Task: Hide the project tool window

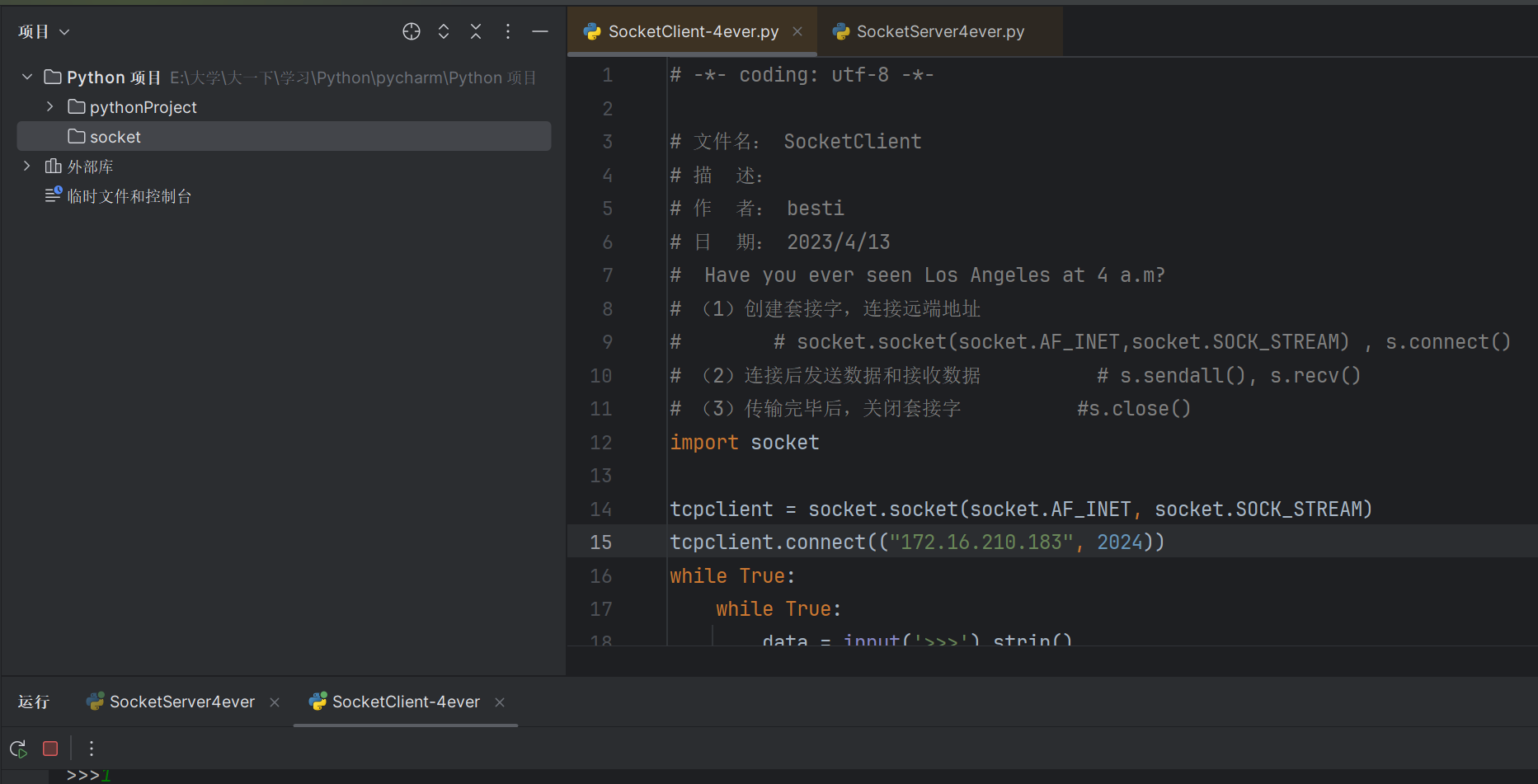Action: [x=540, y=31]
